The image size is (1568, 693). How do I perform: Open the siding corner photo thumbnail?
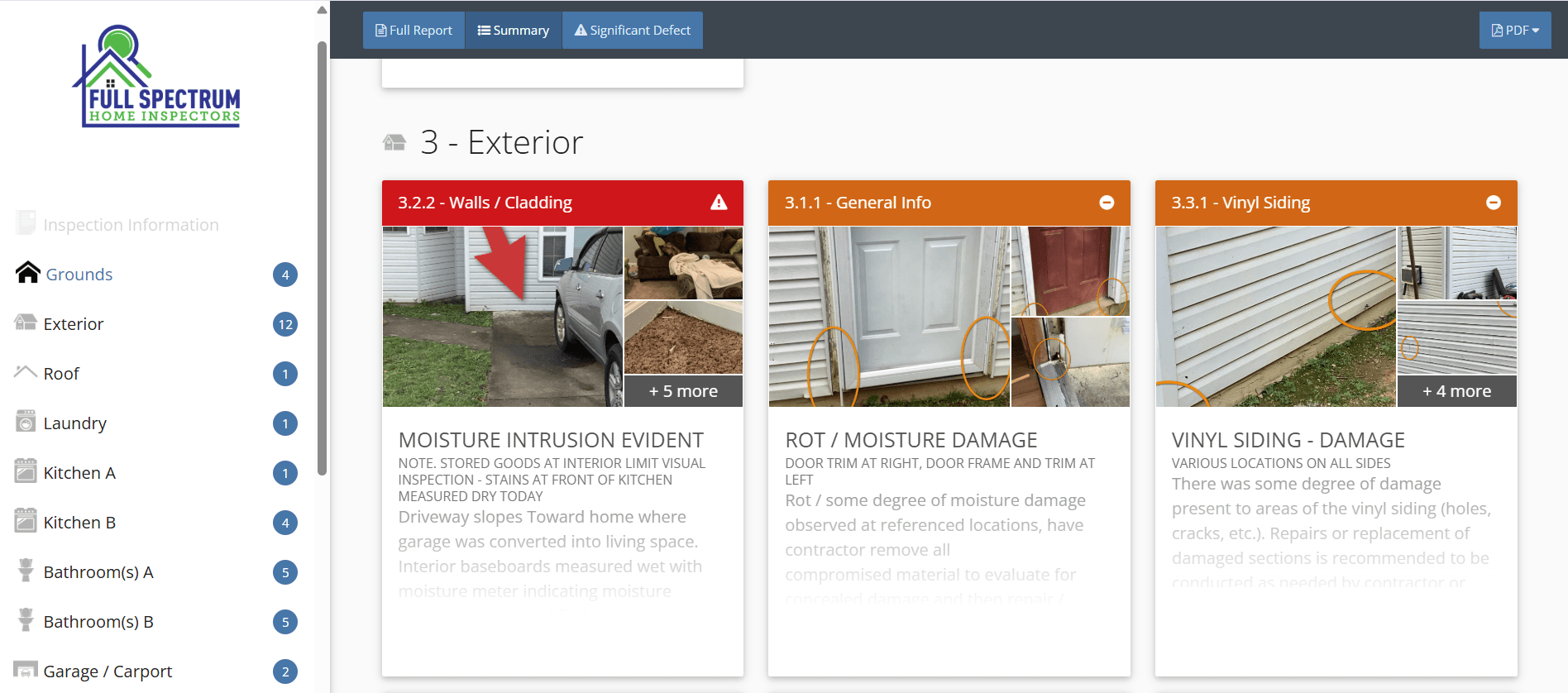point(1457,263)
